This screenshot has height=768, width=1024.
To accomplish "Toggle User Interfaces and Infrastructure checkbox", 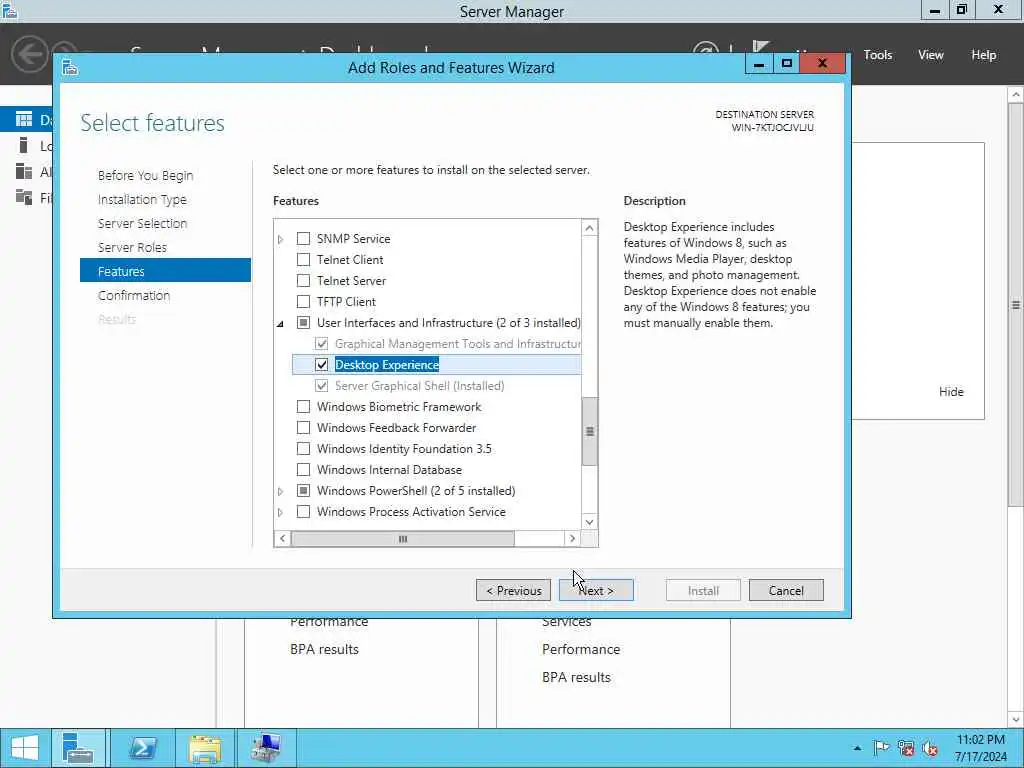I will pos(303,322).
